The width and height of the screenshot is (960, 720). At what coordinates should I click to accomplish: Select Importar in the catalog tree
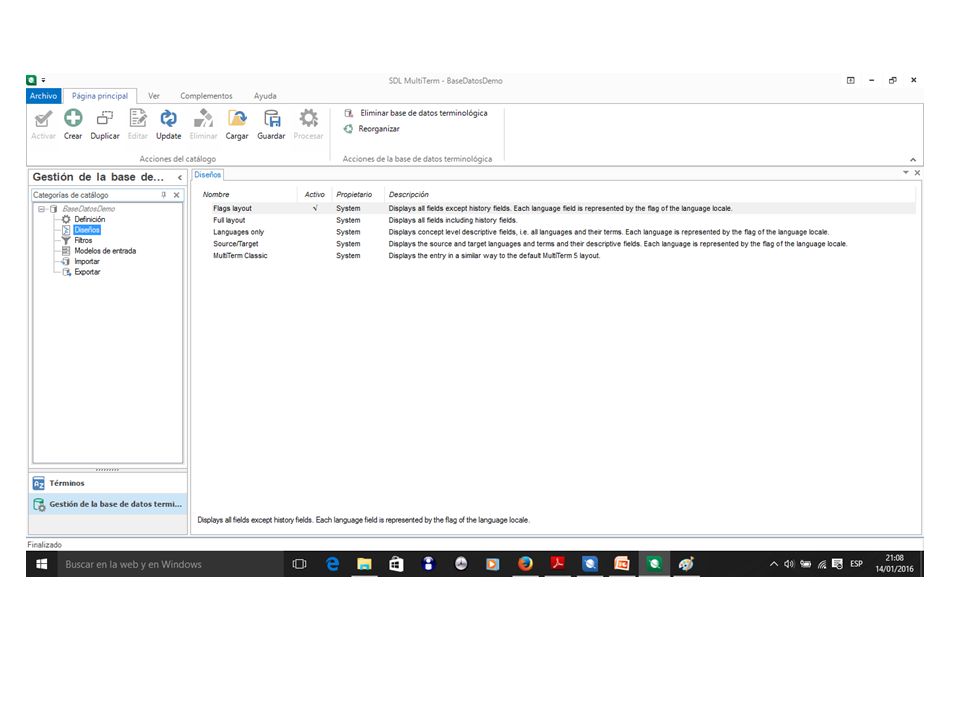87,261
